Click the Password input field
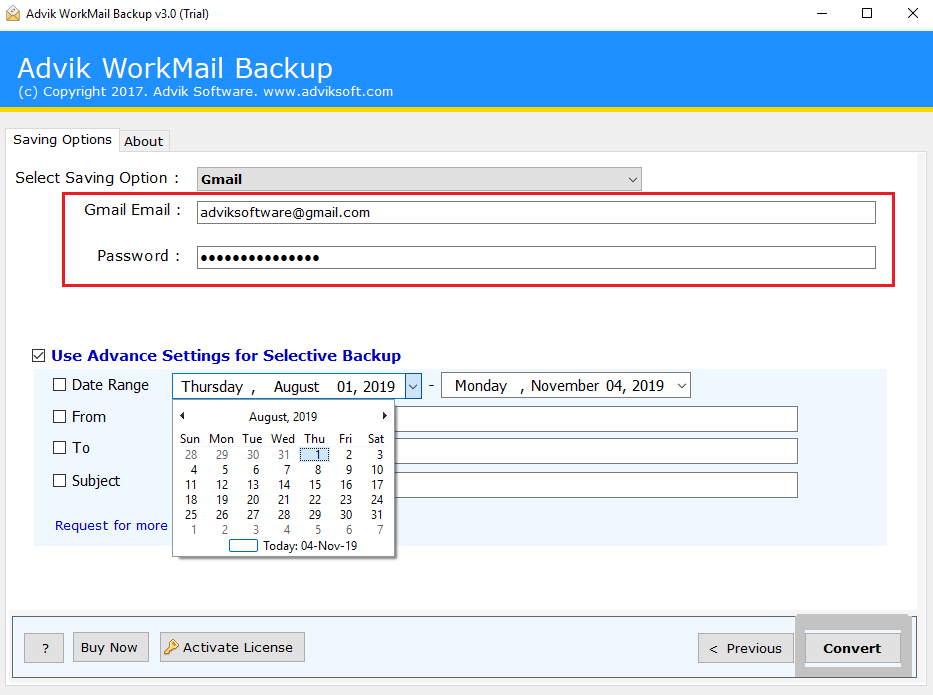Image resolution: width=933 pixels, height=695 pixels. 536,258
